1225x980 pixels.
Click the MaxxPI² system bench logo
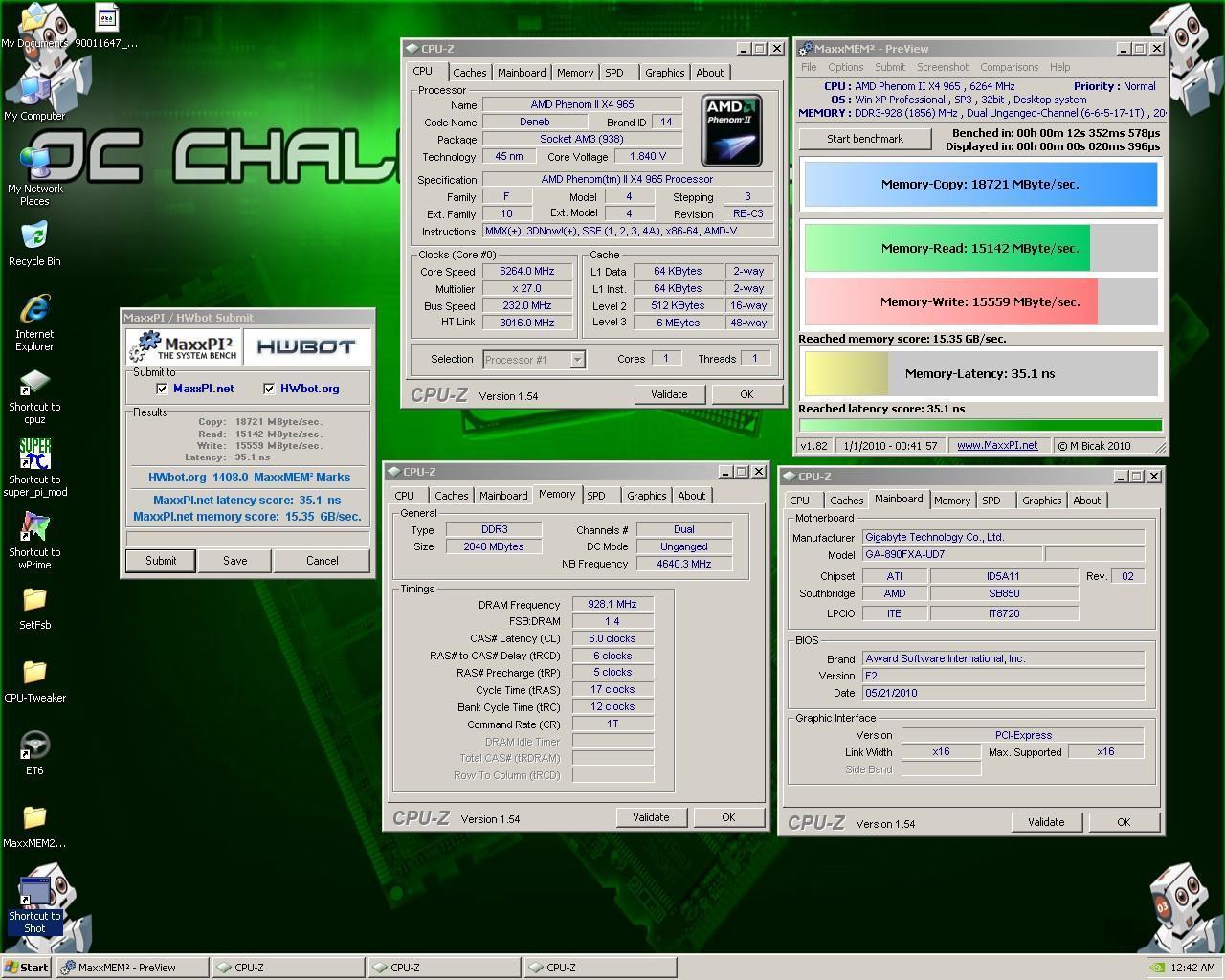(184, 346)
